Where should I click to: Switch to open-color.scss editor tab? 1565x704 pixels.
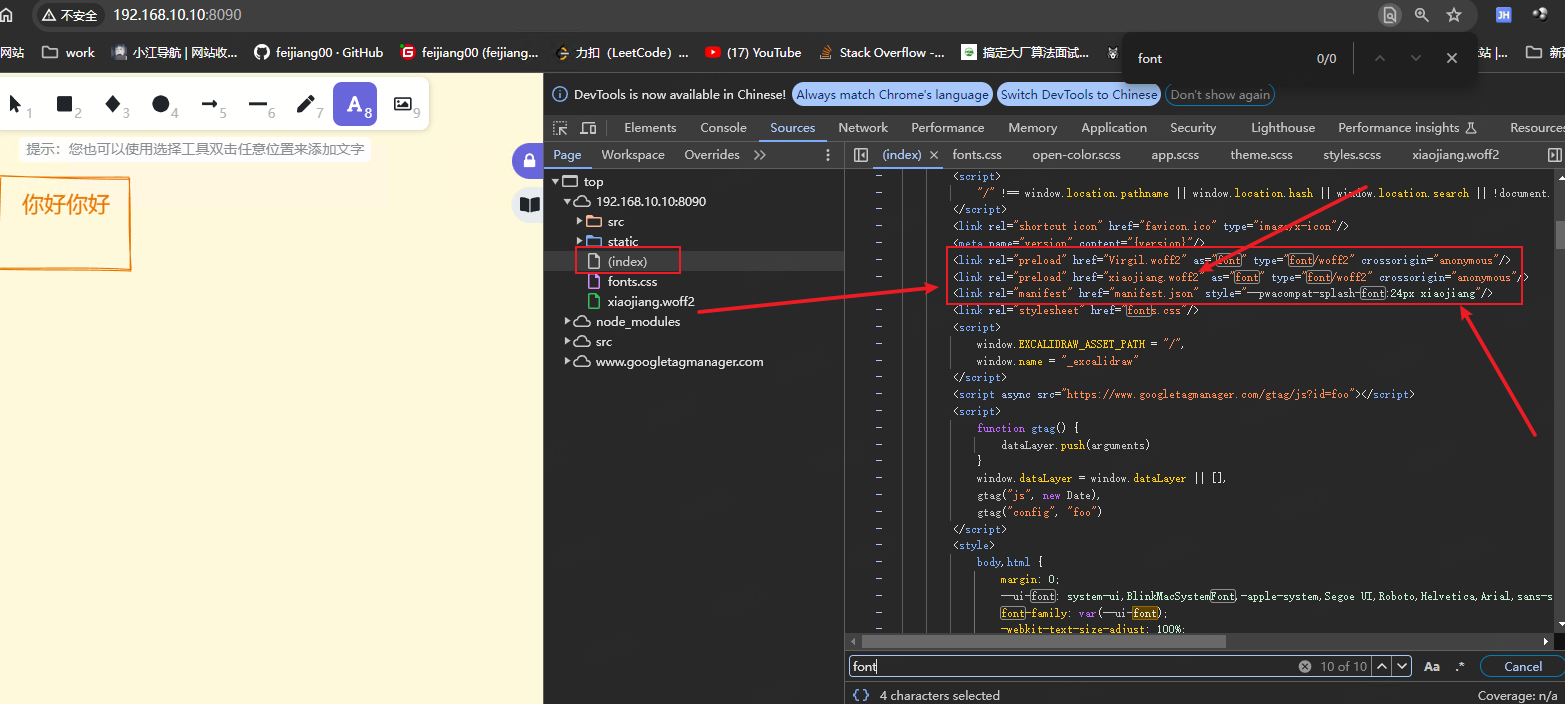(1076, 155)
